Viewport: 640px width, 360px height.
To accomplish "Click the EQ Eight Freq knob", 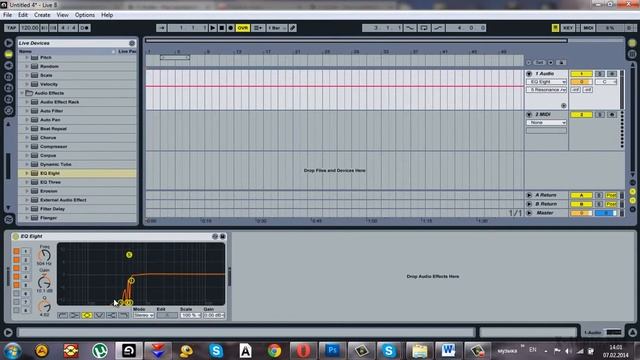I will point(44,256).
